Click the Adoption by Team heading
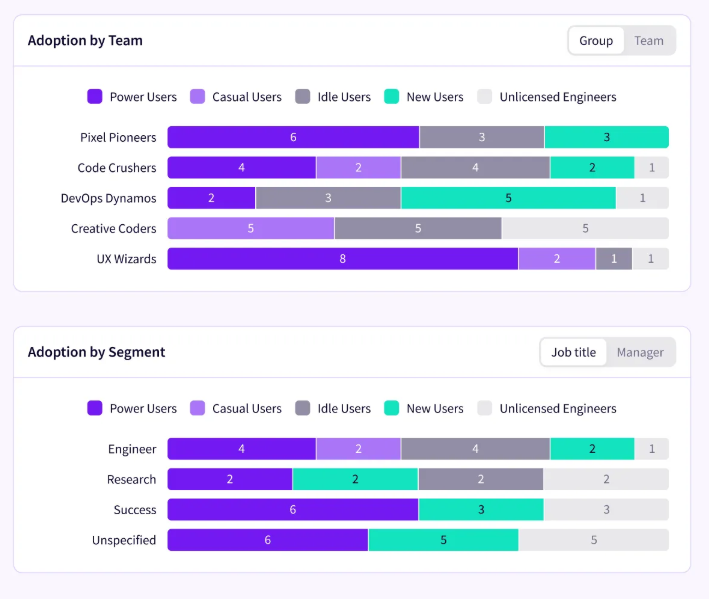The height and width of the screenshot is (599, 709). (85, 41)
